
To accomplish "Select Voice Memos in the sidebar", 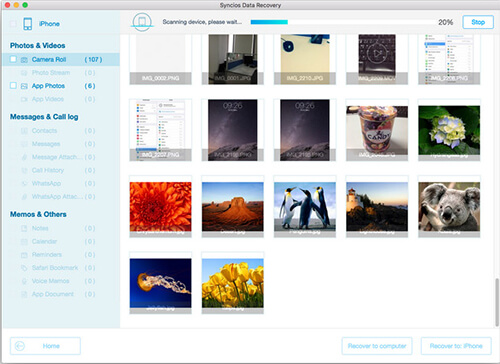I will click(61, 281).
